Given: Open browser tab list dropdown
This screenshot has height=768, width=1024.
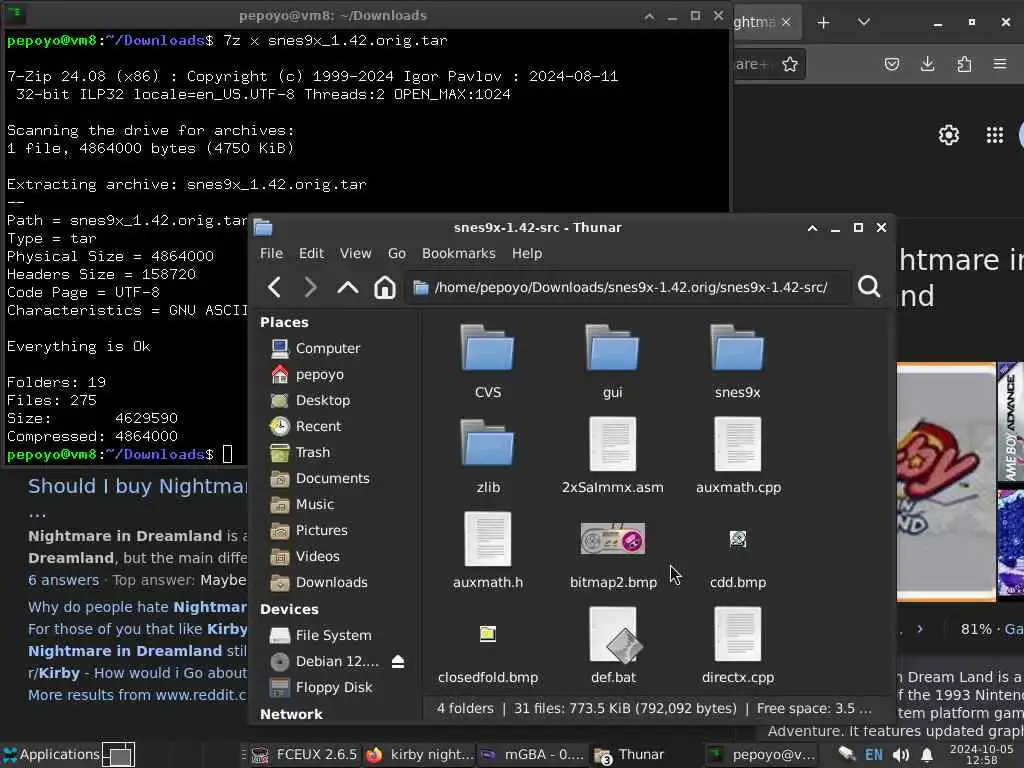Looking at the screenshot, I should [863, 22].
